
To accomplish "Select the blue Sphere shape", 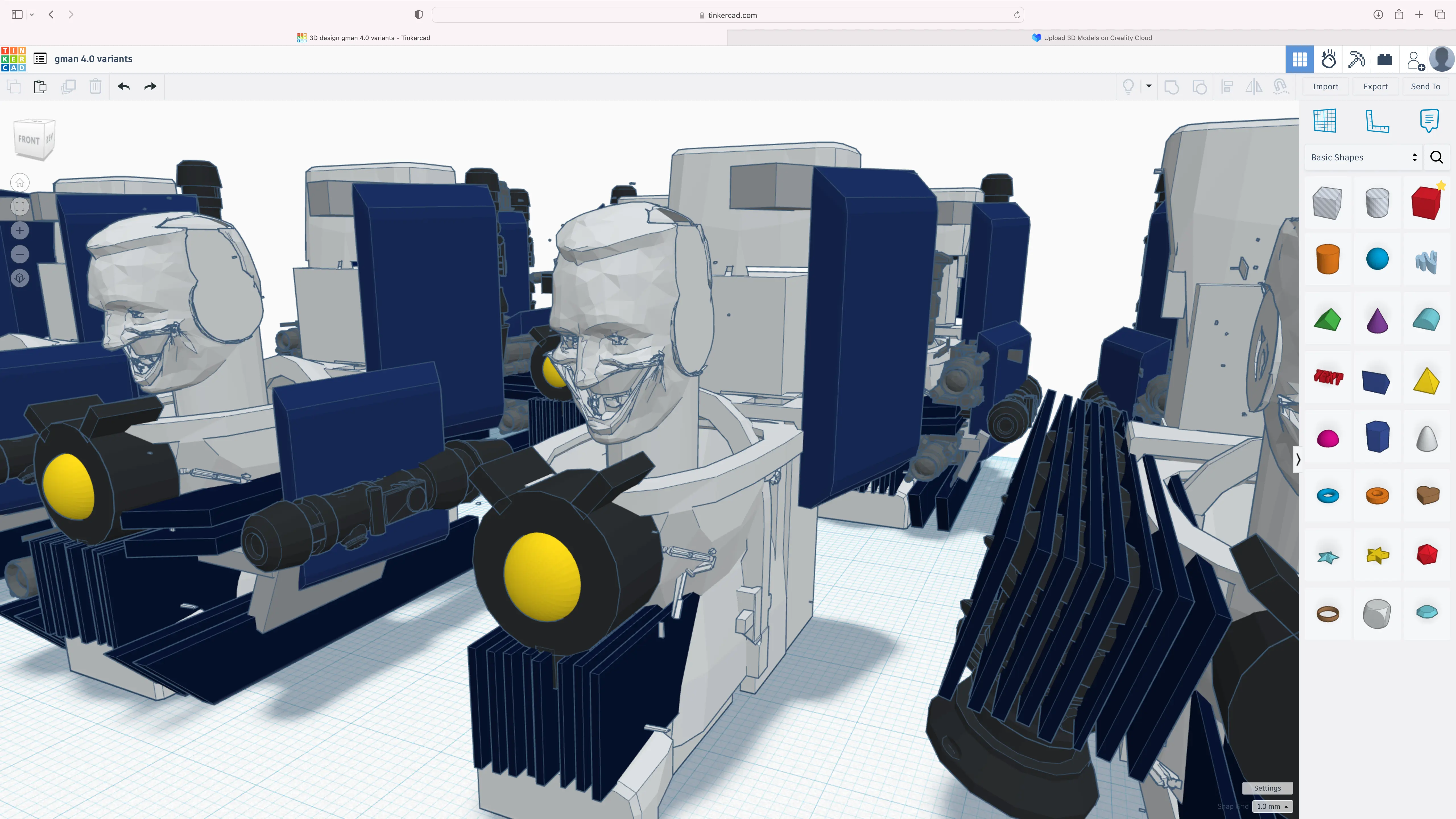I will point(1377,259).
